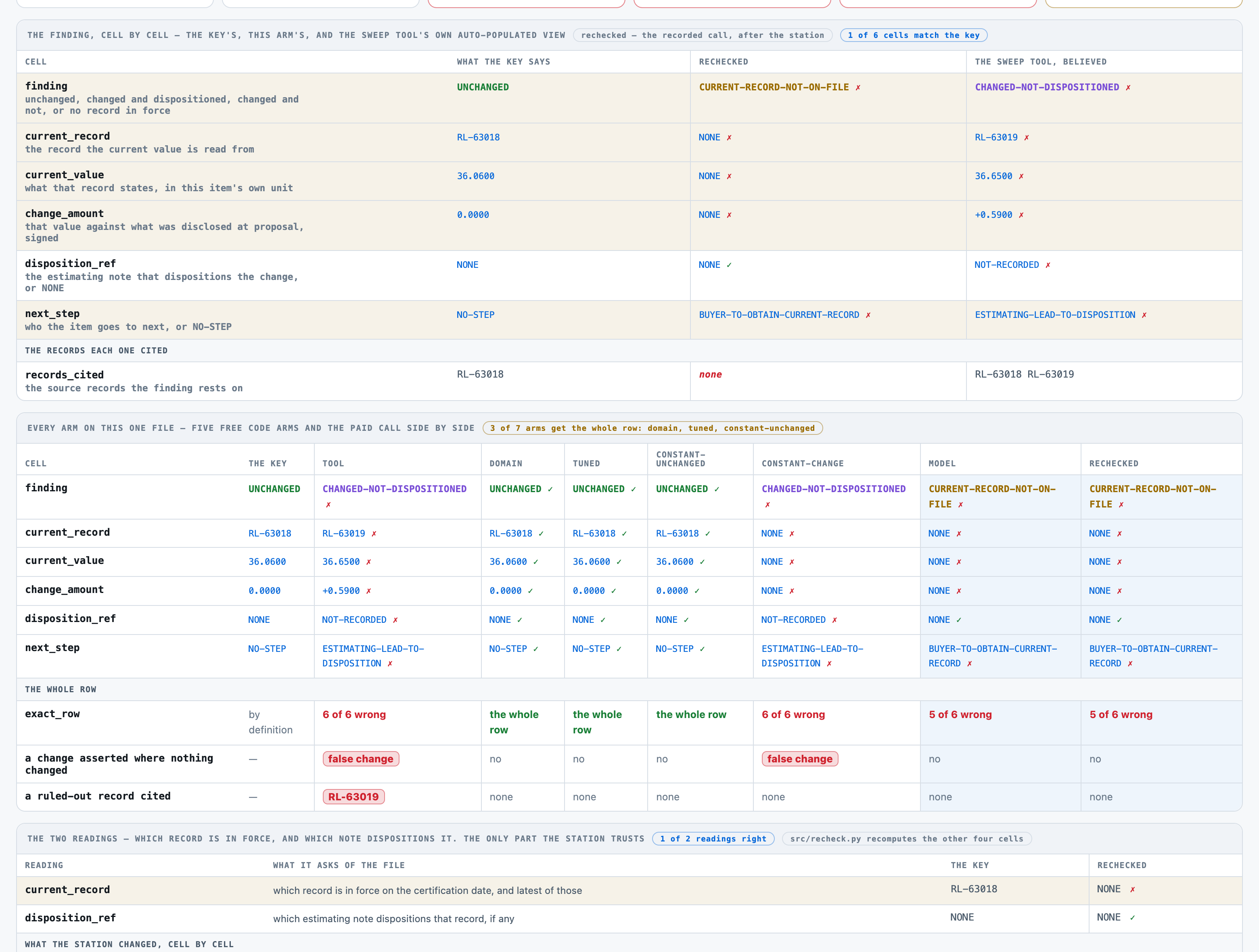Click the 'false change' tag under CONSTANT-CHANGE column
1259x952 pixels.
click(x=800, y=759)
